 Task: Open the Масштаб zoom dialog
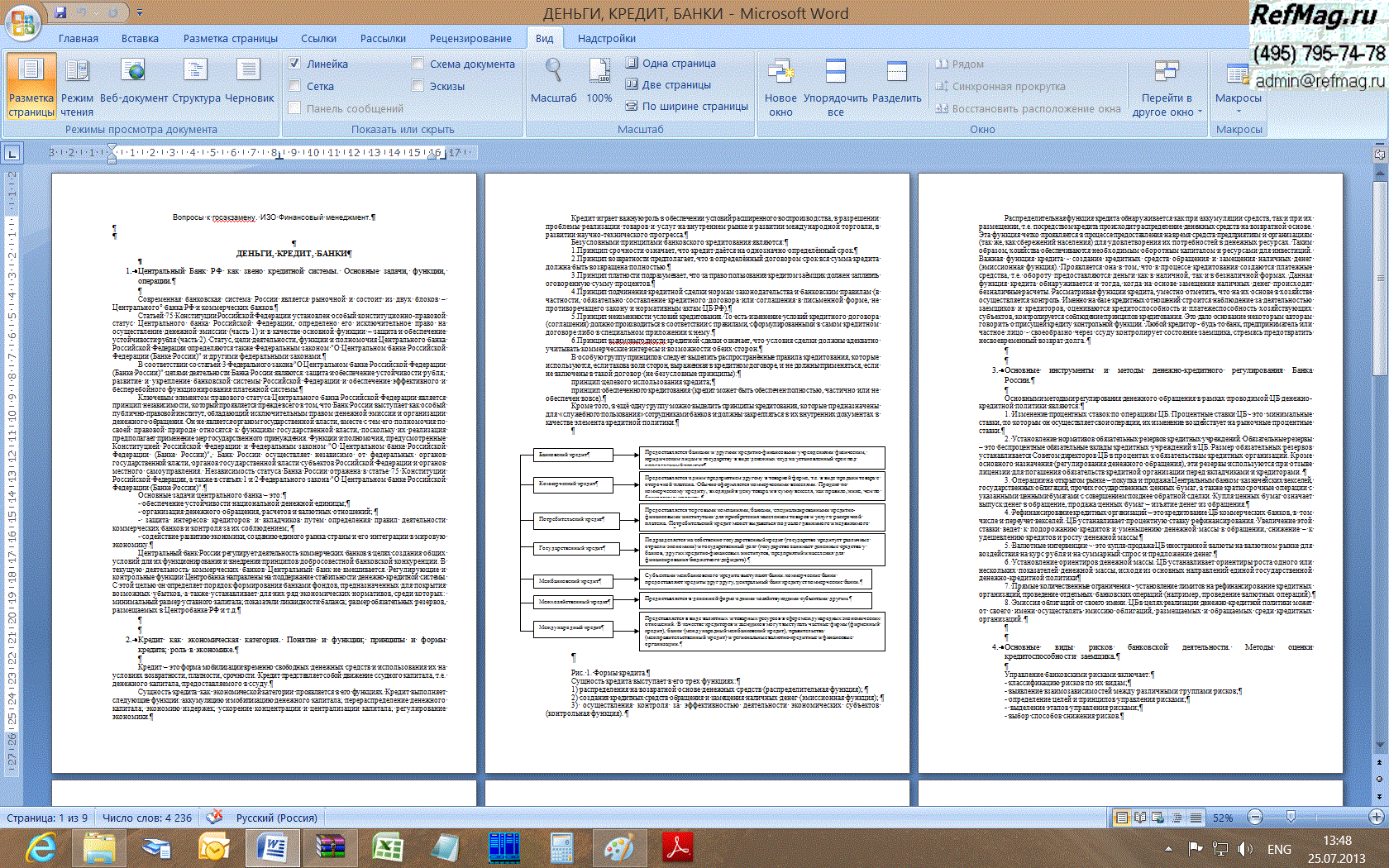point(553,83)
